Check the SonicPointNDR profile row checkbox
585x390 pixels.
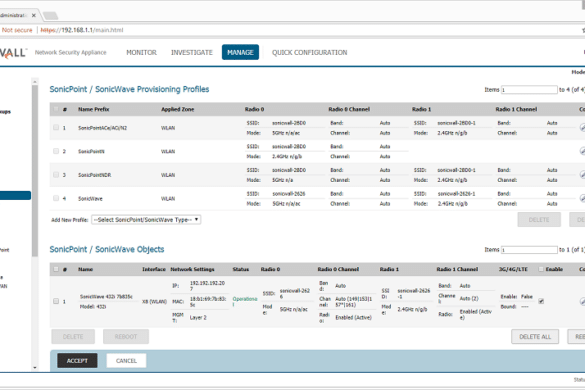56,174
